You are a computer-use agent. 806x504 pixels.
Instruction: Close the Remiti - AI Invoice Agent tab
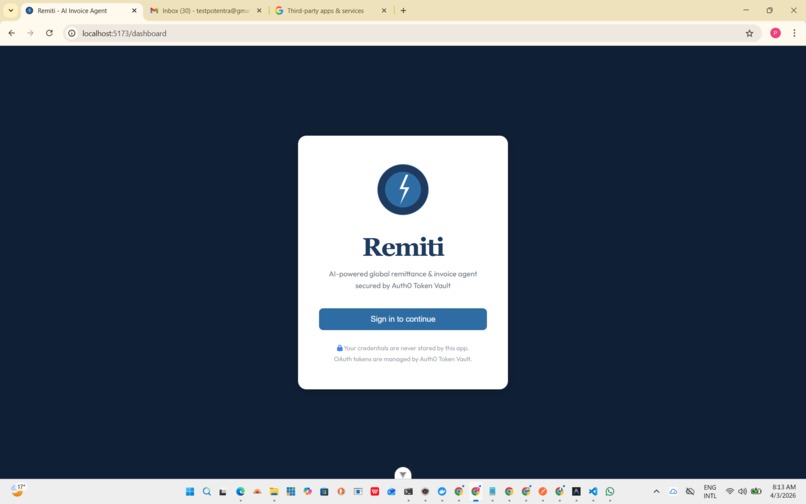134,10
